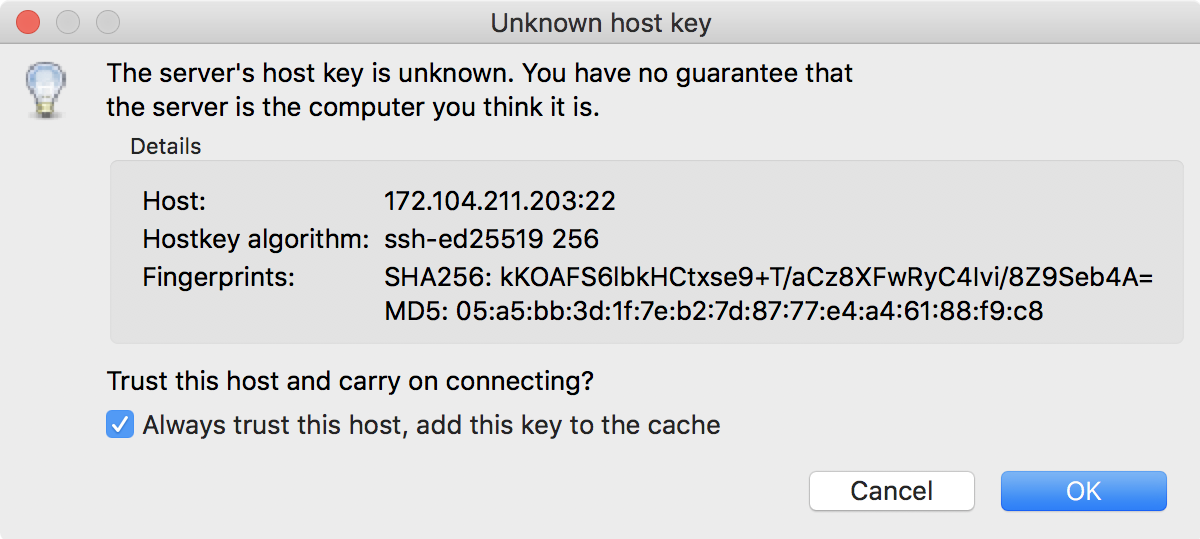Close the Unknown host key dialog
Viewport: 1200px width, 539px height.
(x=29, y=22)
